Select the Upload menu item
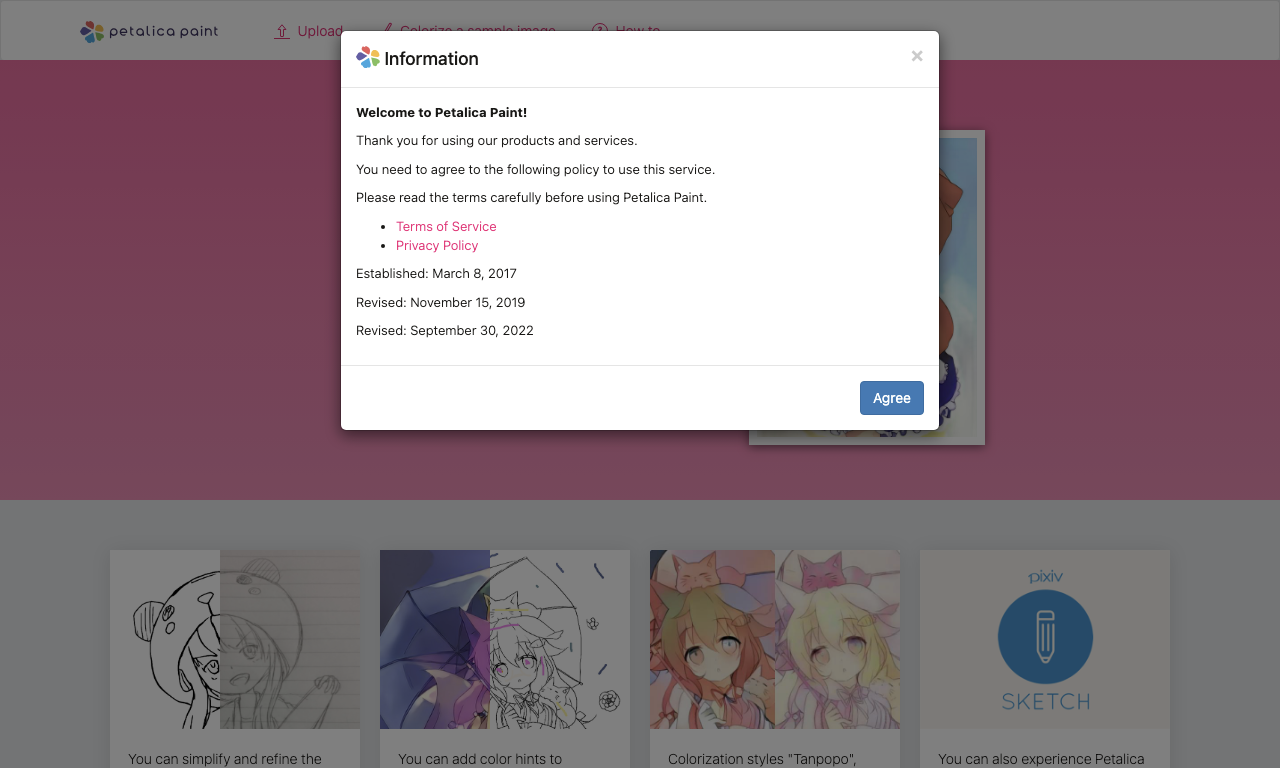 pyautogui.click(x=309, y=31)
